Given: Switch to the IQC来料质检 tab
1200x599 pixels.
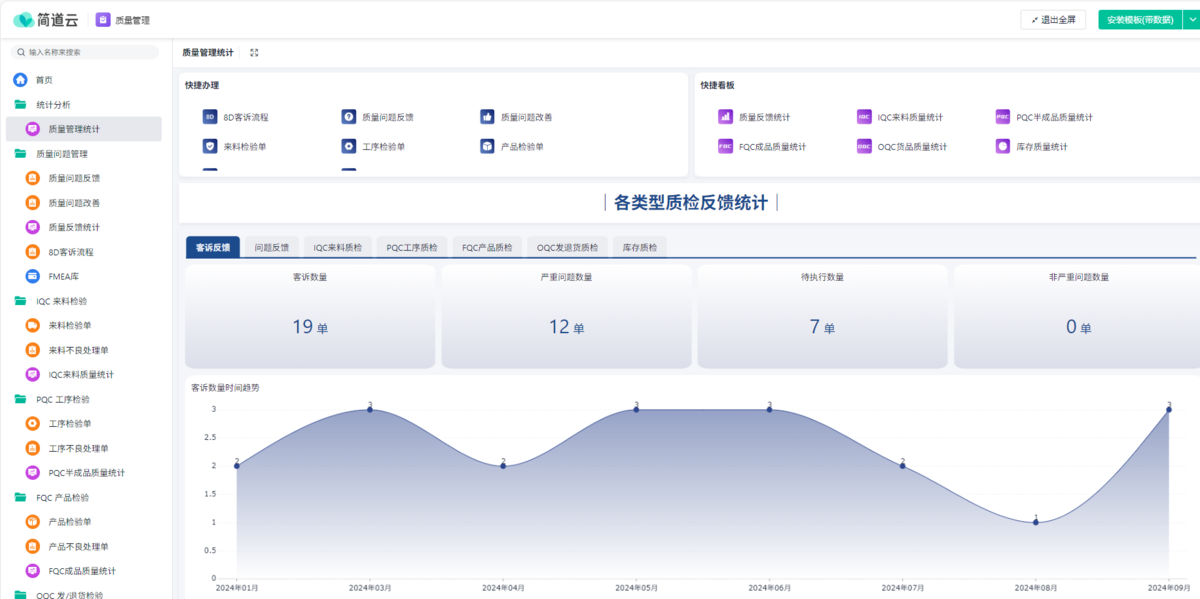Looking at the screenshot, I should point(337,247).
